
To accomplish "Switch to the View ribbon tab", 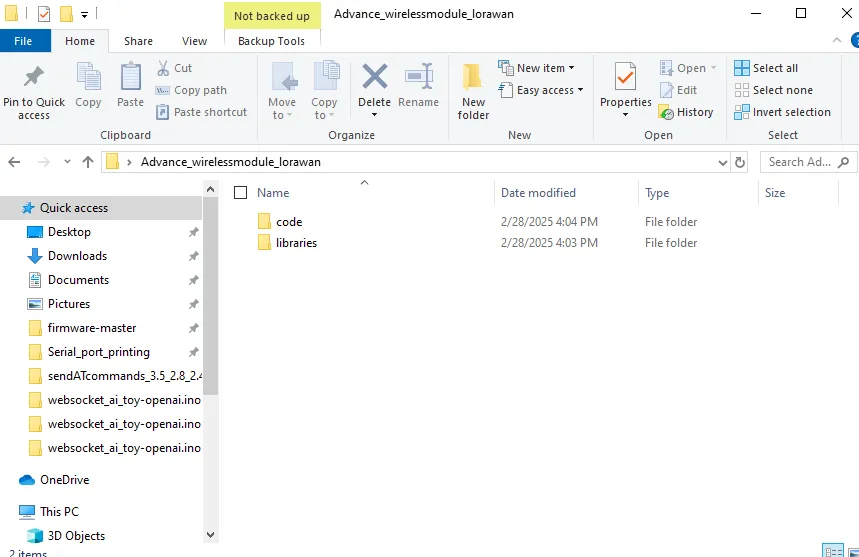I will click(x=194, y=41).
